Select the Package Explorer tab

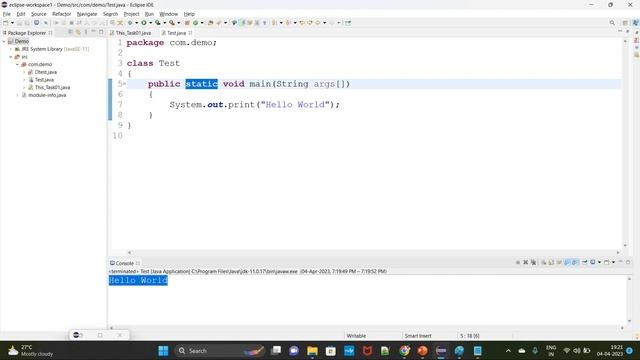point(27,33)
